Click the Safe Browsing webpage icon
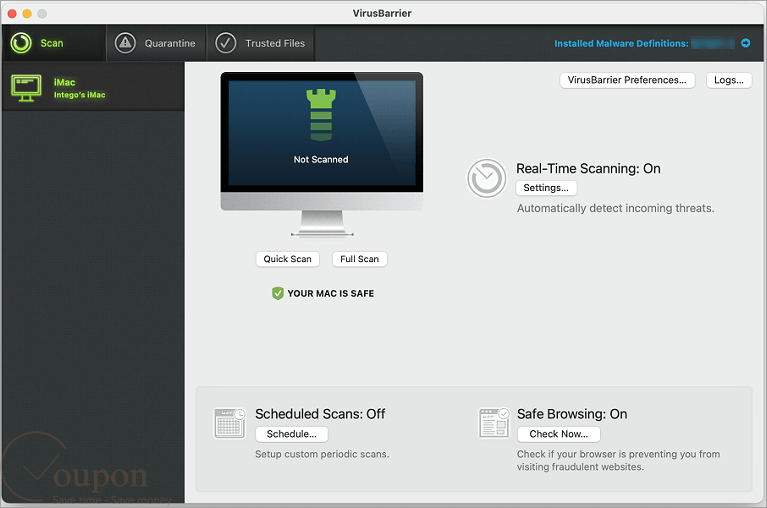 tap(494, 423)
